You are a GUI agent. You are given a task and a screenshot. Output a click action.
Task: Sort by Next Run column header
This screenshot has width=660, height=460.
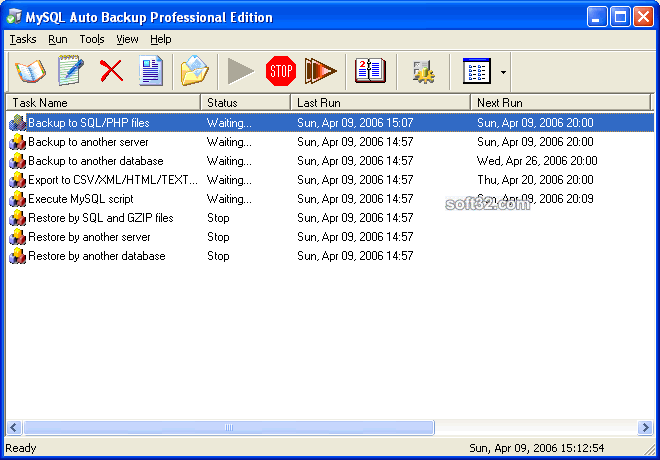560,103
